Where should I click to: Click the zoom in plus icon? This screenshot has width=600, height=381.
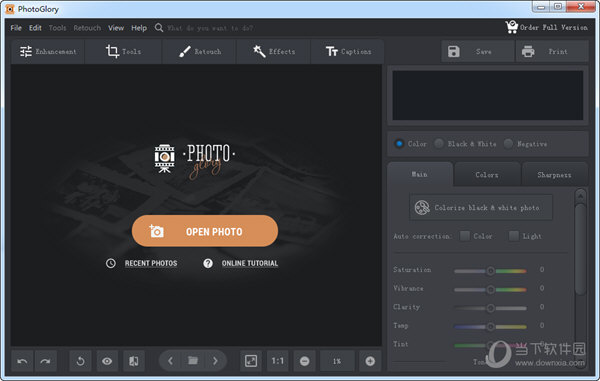pos(370,361)
